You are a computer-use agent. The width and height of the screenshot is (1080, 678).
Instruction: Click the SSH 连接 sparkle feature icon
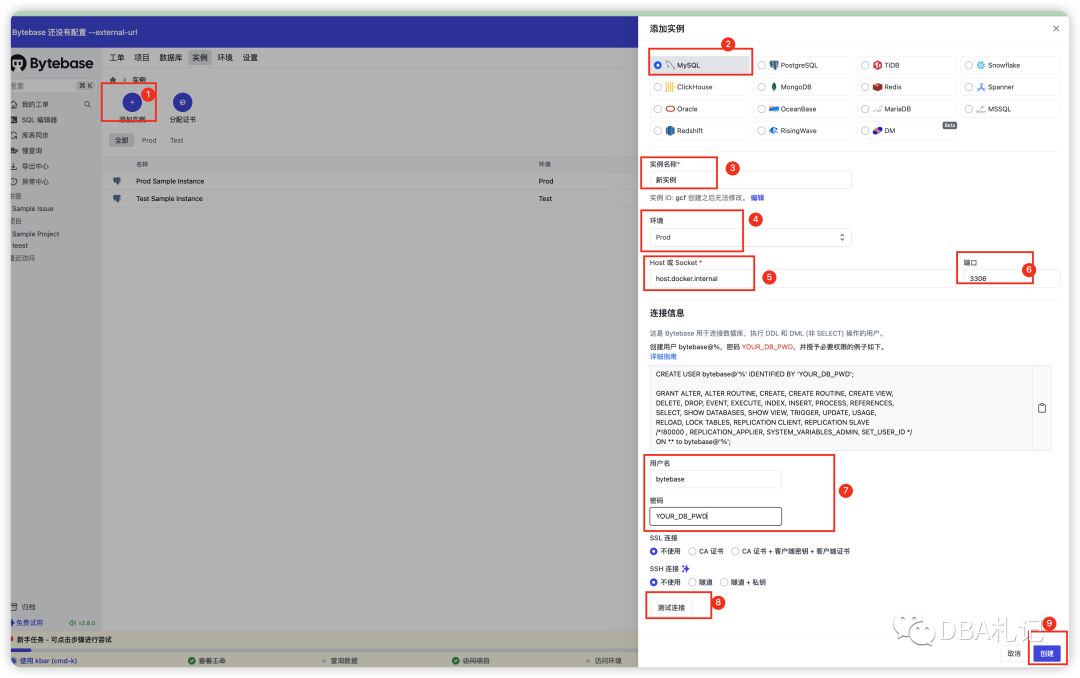[685, 568]
